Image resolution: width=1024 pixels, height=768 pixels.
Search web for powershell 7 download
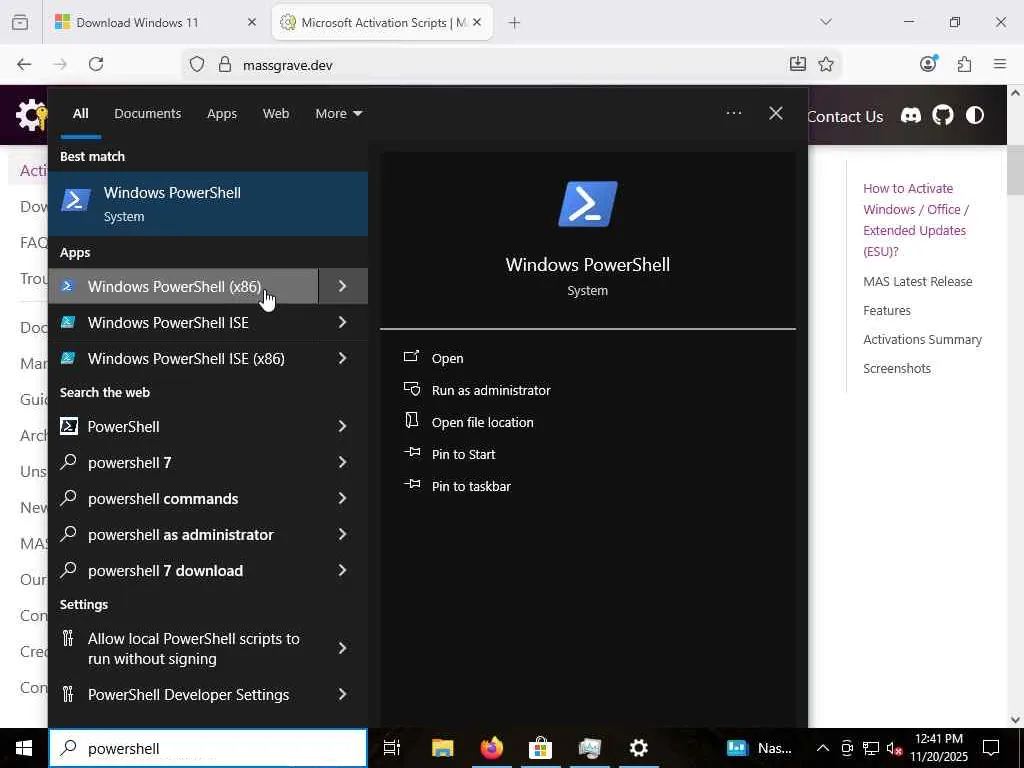[184, 570]
